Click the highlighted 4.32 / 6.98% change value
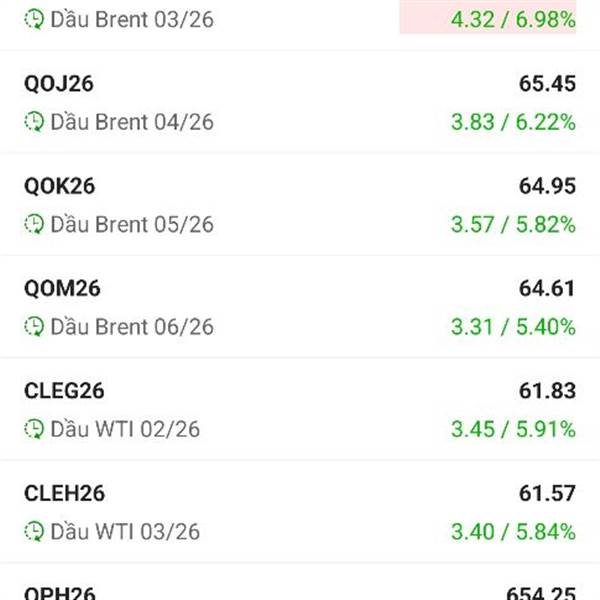The image size is (600, 600). click(x=514, y=18)
